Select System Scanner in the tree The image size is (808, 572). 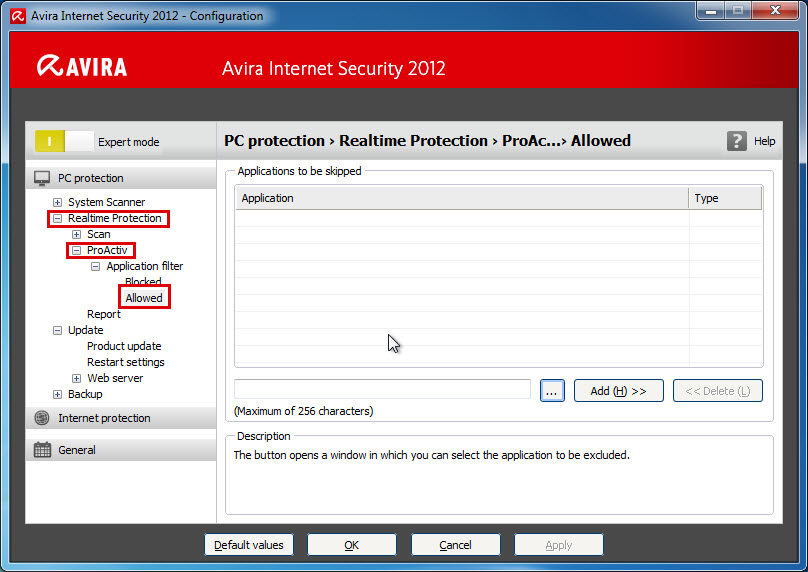106,202
